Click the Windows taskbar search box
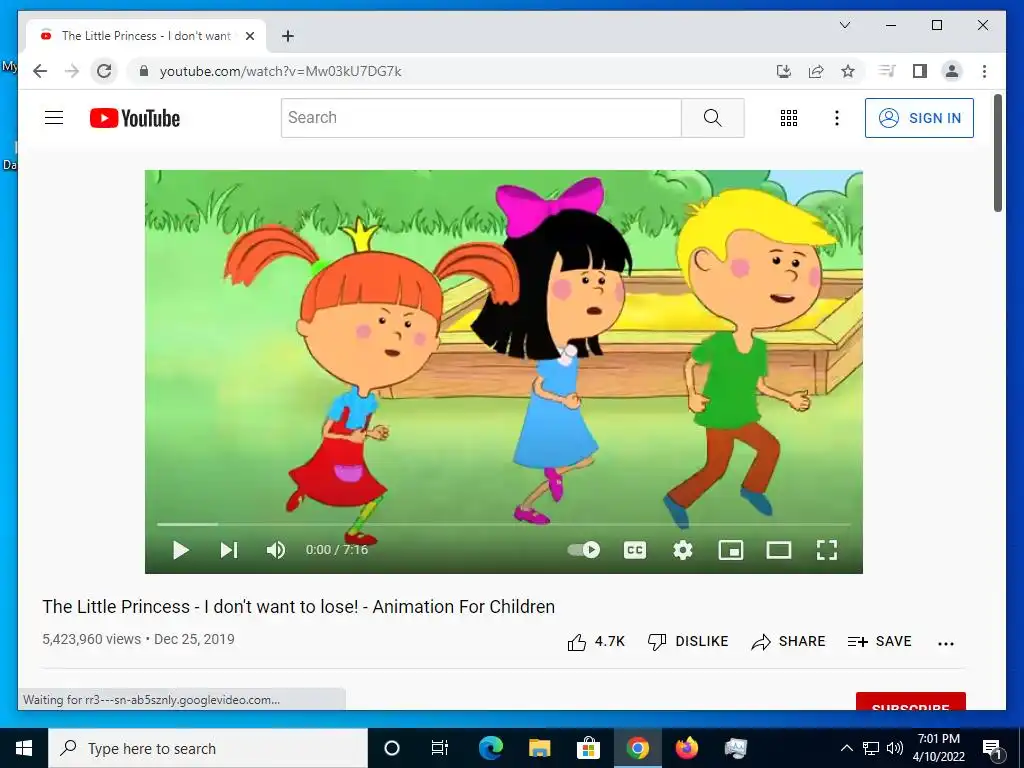This screenshot has height=768, width=1024. [x=208, y=748]
